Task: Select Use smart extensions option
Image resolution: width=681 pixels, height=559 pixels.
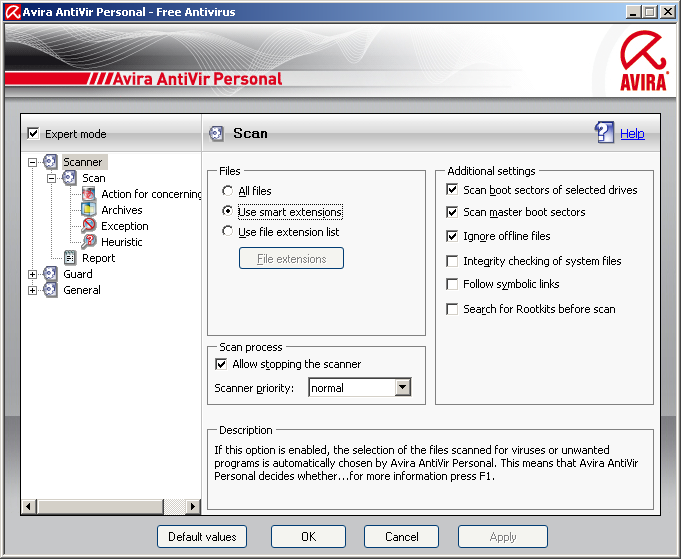Action: pos(227,212)
